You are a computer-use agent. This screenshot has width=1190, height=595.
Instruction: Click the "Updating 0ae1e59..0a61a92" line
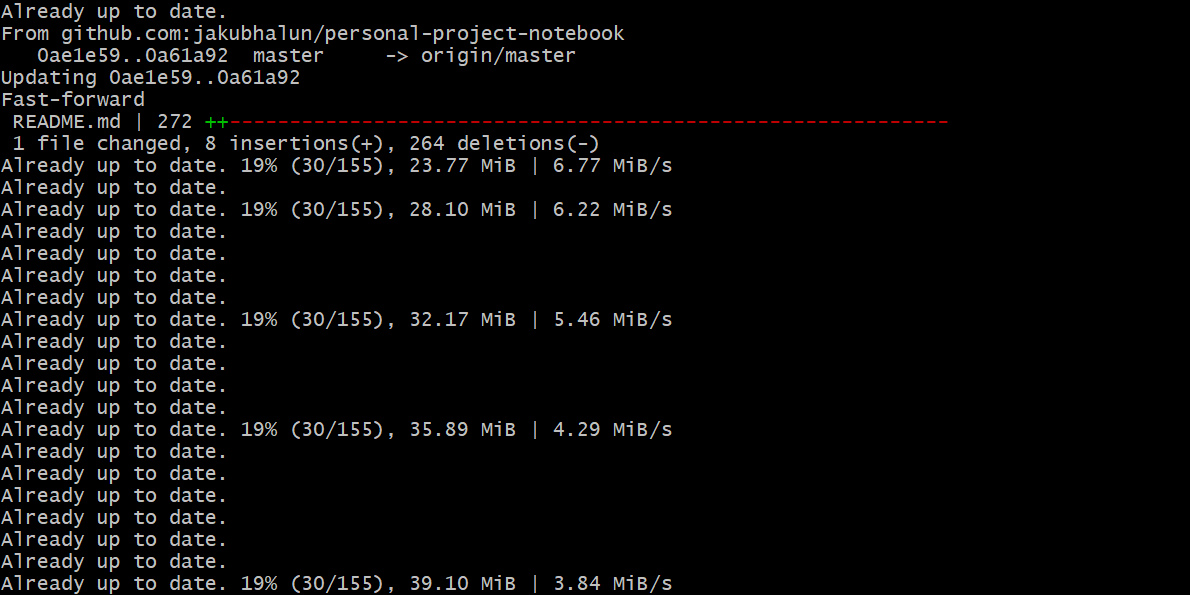(150, 78)
